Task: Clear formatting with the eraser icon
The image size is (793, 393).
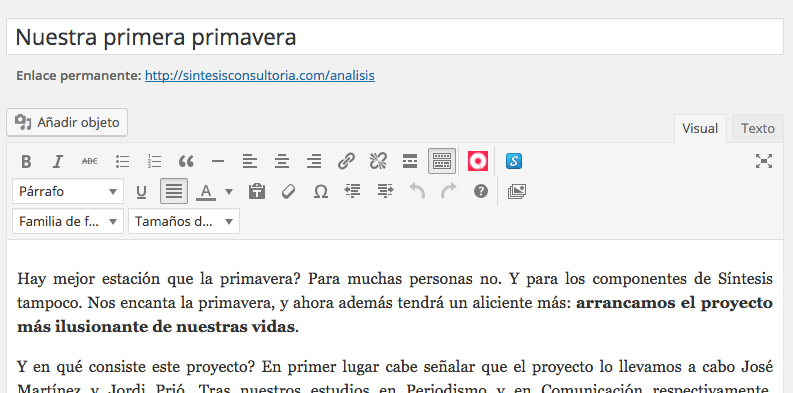Action: coord(288,191)
